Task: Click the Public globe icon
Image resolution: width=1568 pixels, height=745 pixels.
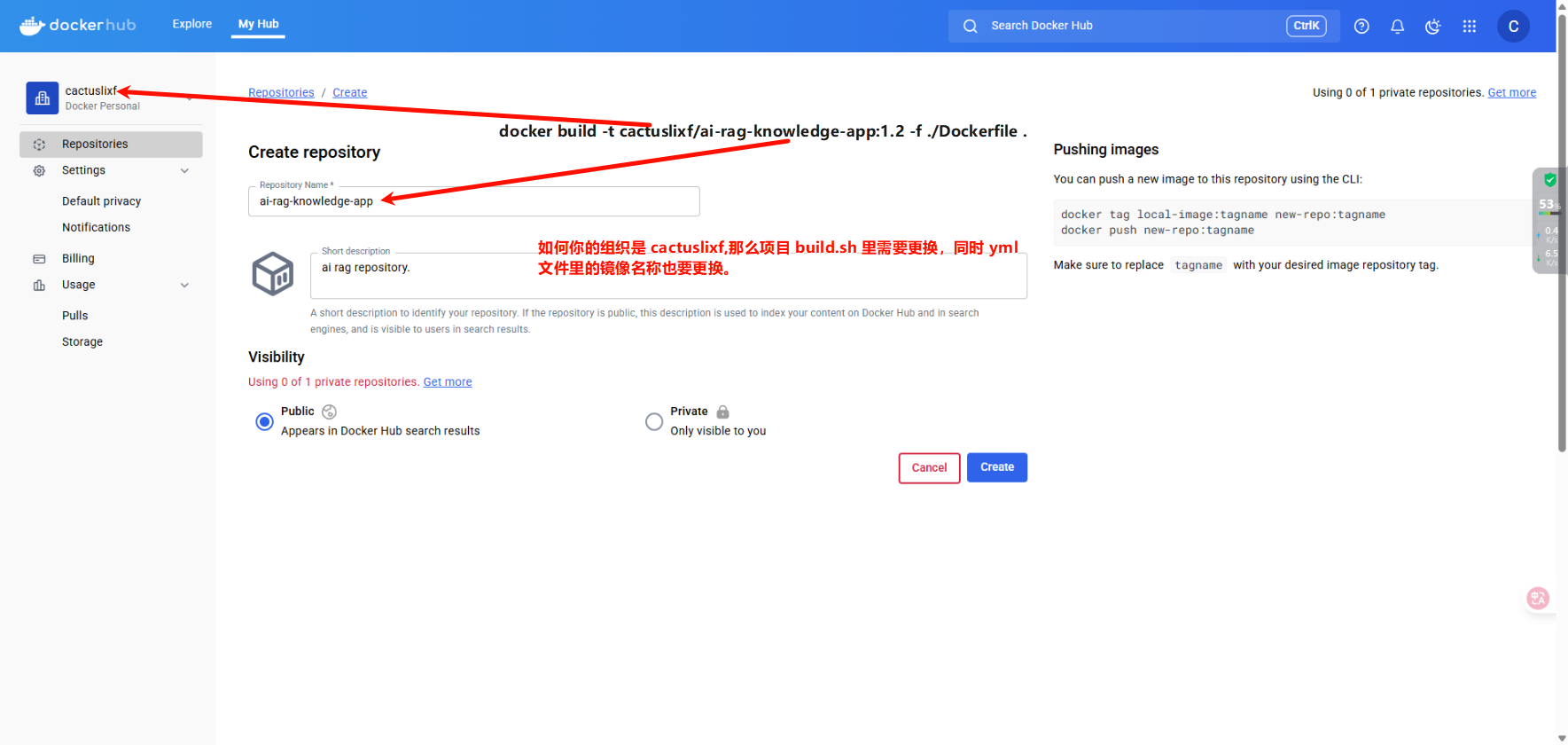Action: (329, 412)
